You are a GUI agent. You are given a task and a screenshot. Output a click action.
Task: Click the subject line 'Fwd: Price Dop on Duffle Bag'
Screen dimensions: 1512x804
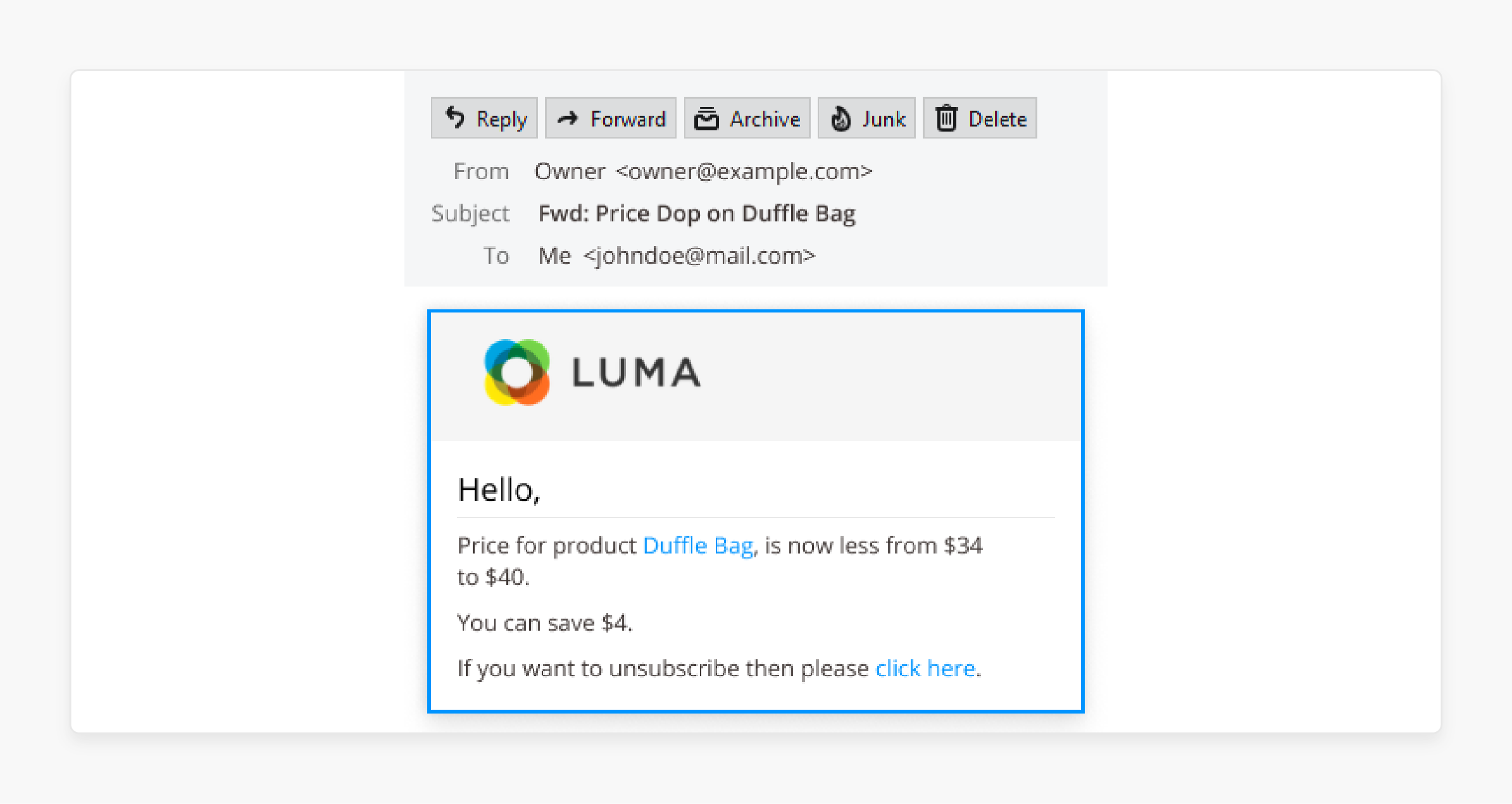pyautogui.click(x=697, y=214)
